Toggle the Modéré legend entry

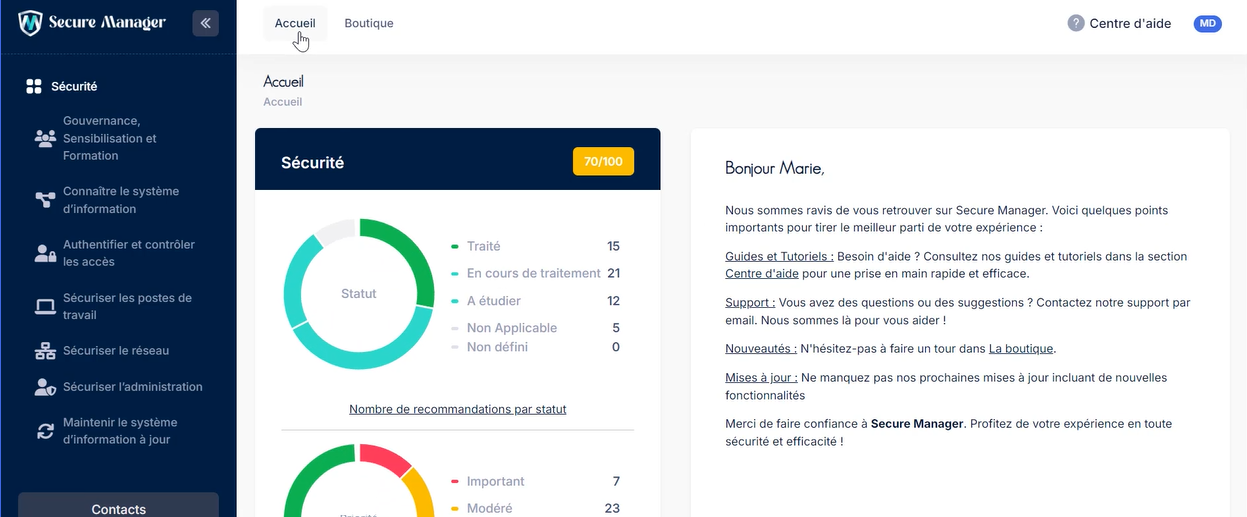(x=482, y=508)
